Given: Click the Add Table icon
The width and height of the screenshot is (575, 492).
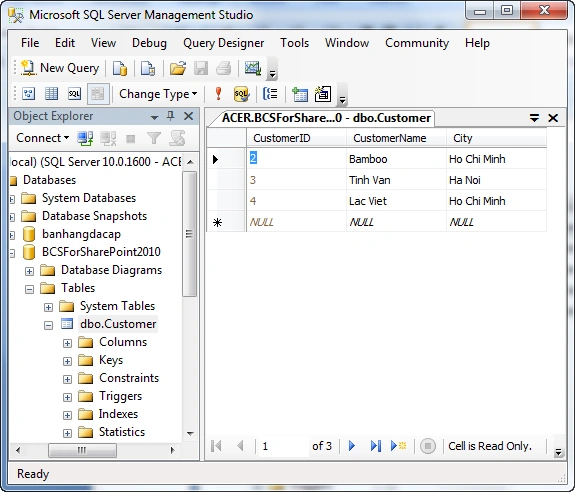Looking at the screenshot, I should (300, 94).
